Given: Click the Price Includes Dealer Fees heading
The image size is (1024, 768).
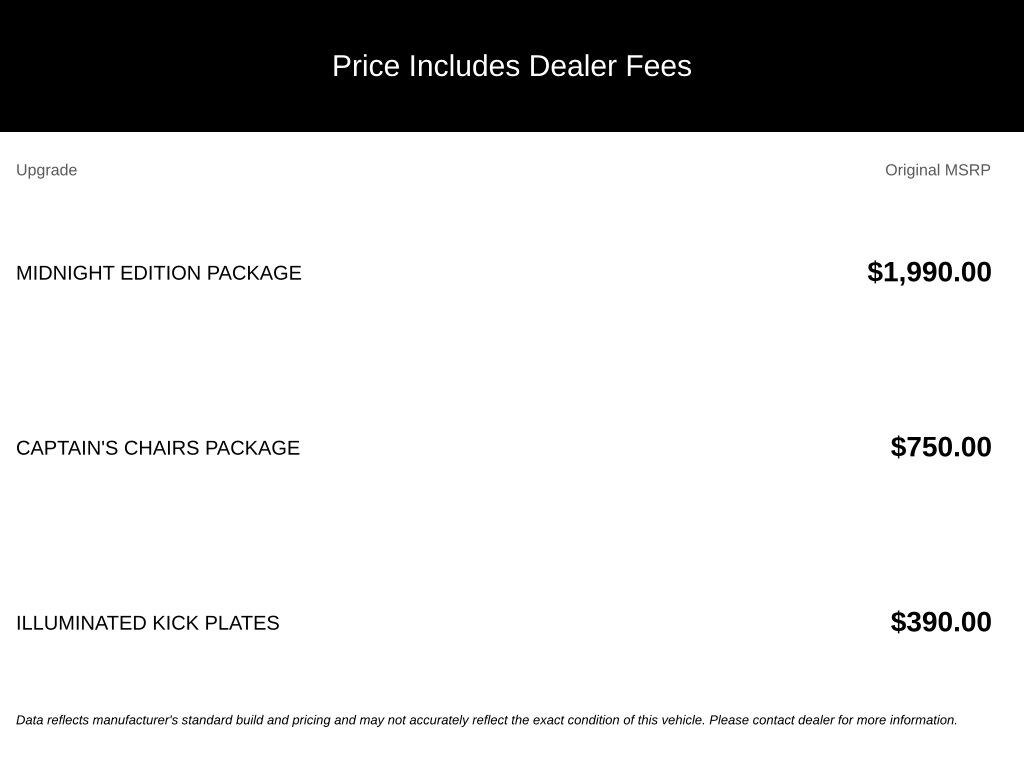Looking at the screenshot, I should tap(511, 66).
